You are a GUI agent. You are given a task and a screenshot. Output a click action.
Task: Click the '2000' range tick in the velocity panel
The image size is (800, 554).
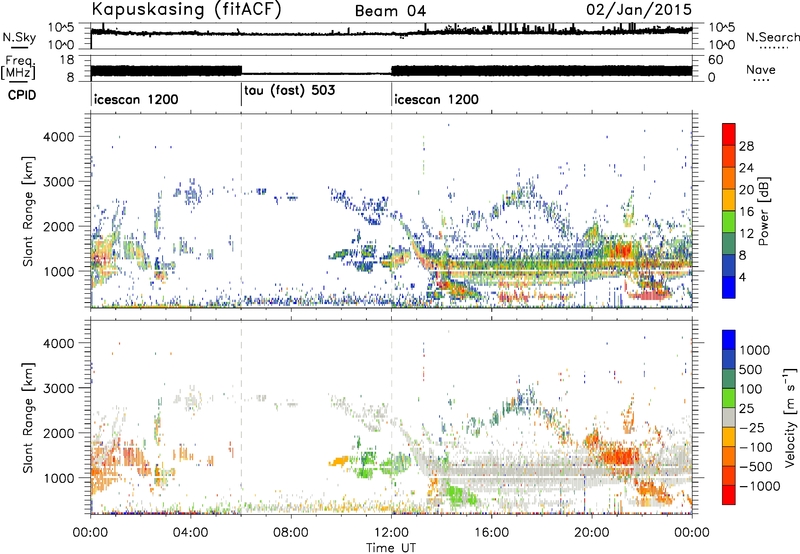[58, 433]
